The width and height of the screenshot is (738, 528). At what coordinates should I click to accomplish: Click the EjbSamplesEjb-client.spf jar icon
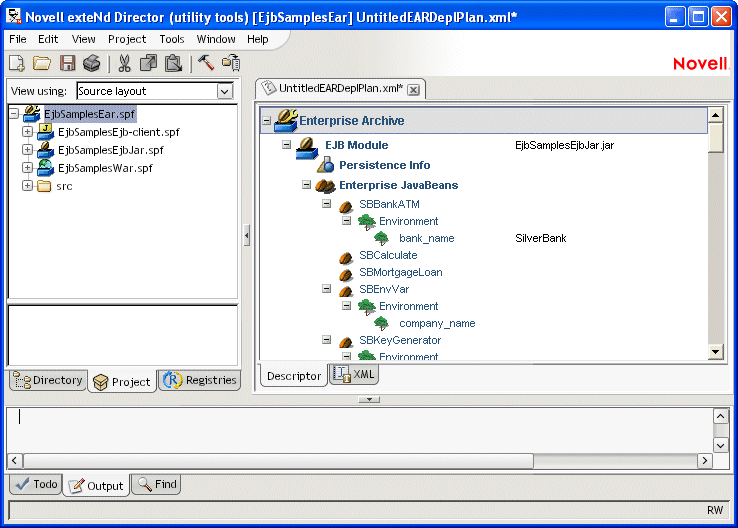coord(46,131)
